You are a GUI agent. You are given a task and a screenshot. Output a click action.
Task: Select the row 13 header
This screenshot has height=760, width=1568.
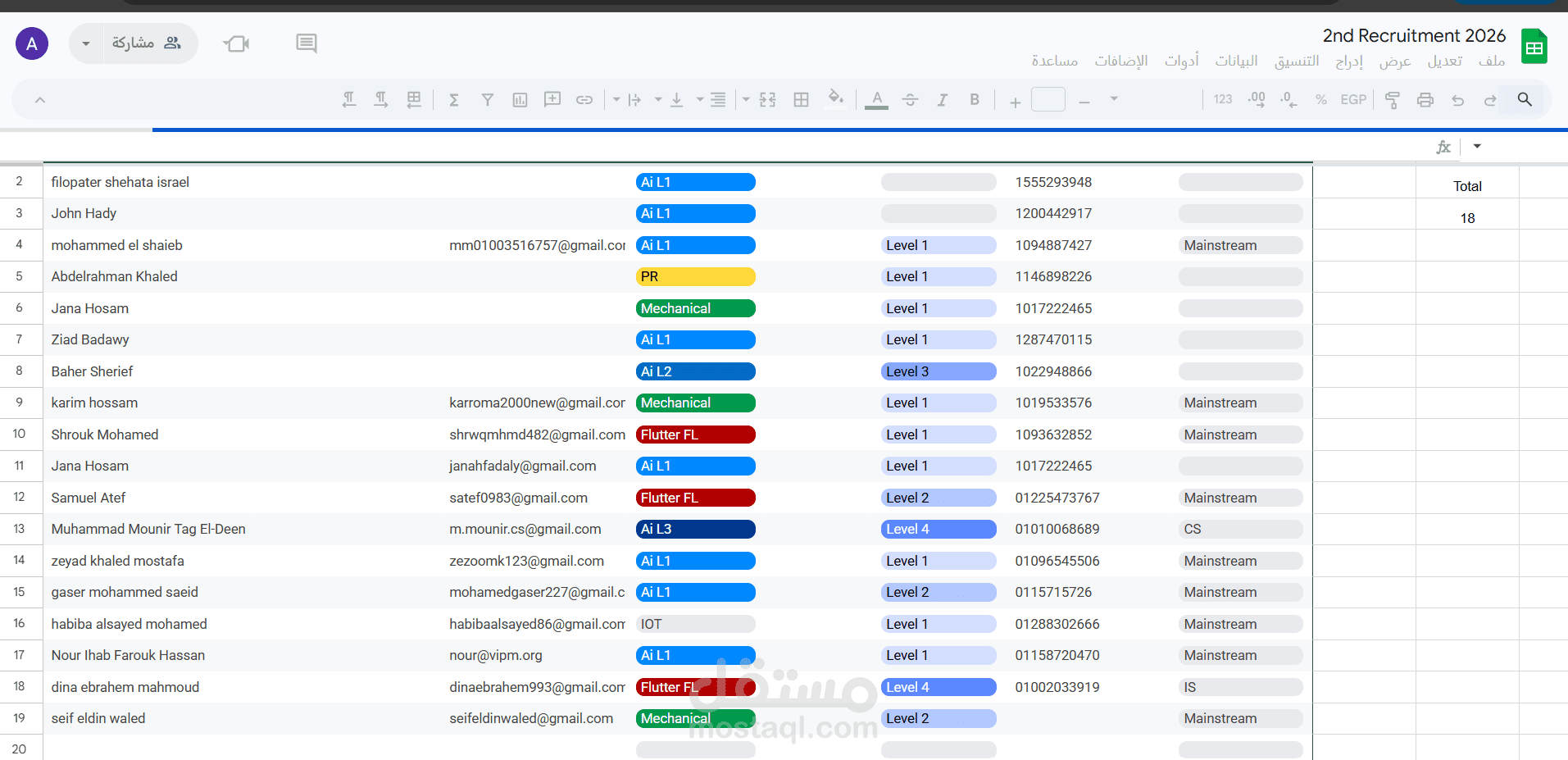(x=21, y=530)
